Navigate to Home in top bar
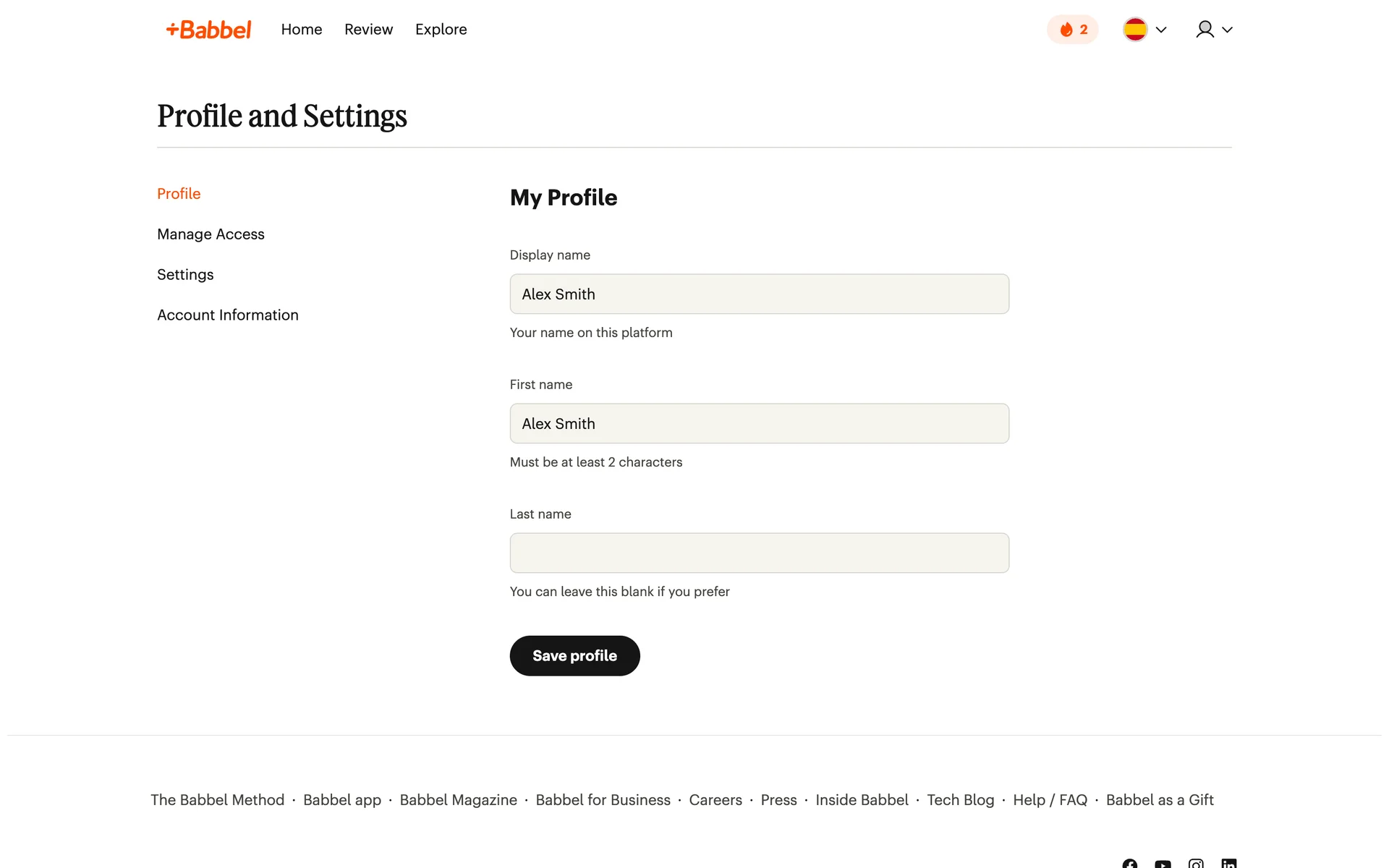Image resolution: width=1389 pixels, height=868 pixels. (x=301, y=30)
